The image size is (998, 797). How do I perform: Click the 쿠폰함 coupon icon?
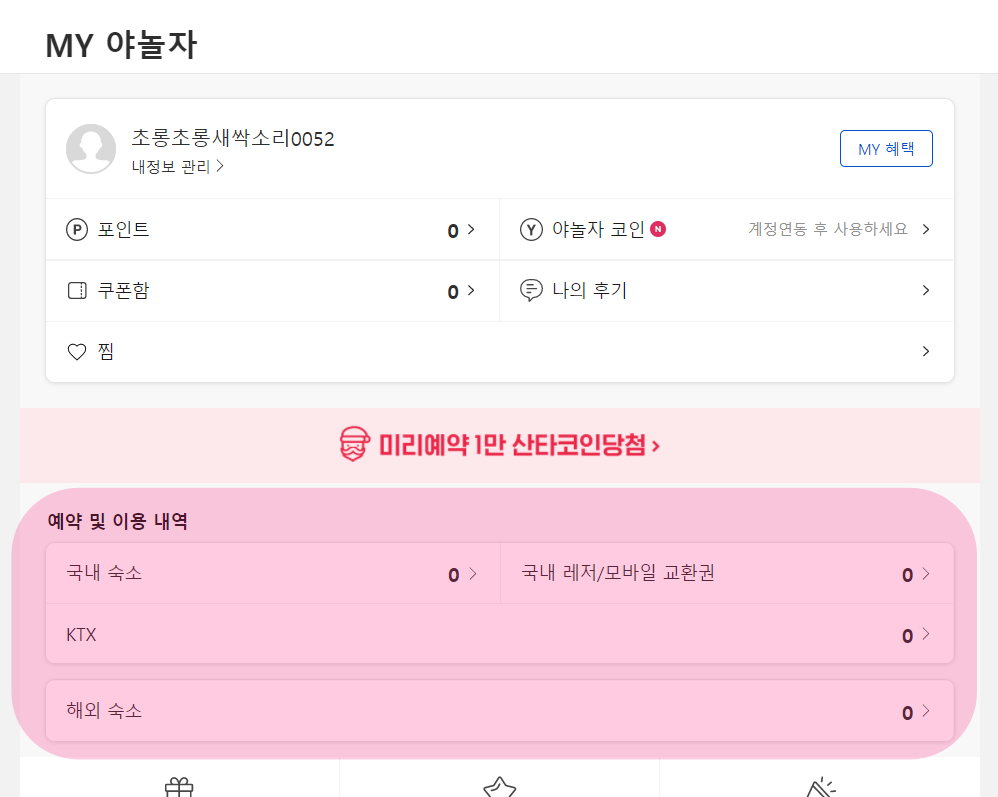coord(77,291)
